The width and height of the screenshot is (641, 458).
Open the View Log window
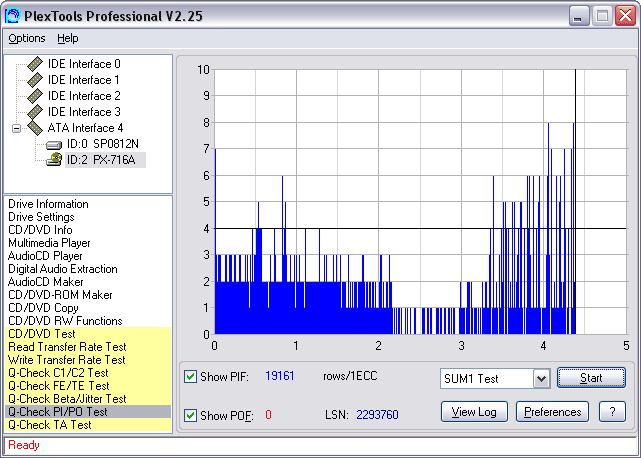tap(474, 412)
